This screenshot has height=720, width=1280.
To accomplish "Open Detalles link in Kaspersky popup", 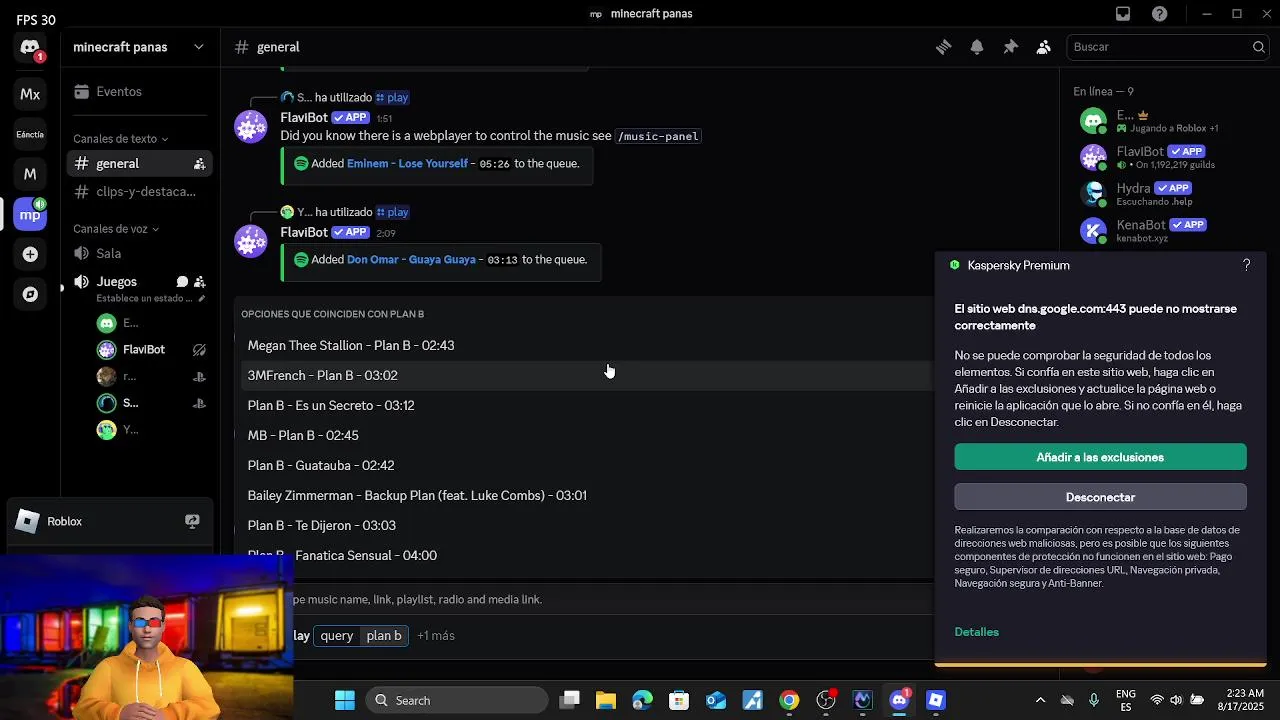I will [x=976, y=632].
